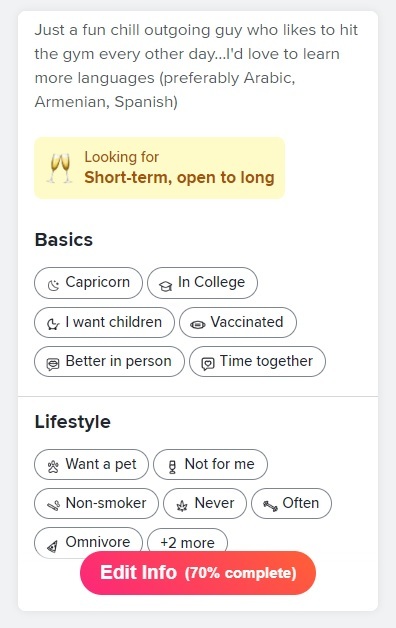Screen dimensions: 396x628
Task: Click the moon icon beside Capricorn
Action: pos(53,285)
